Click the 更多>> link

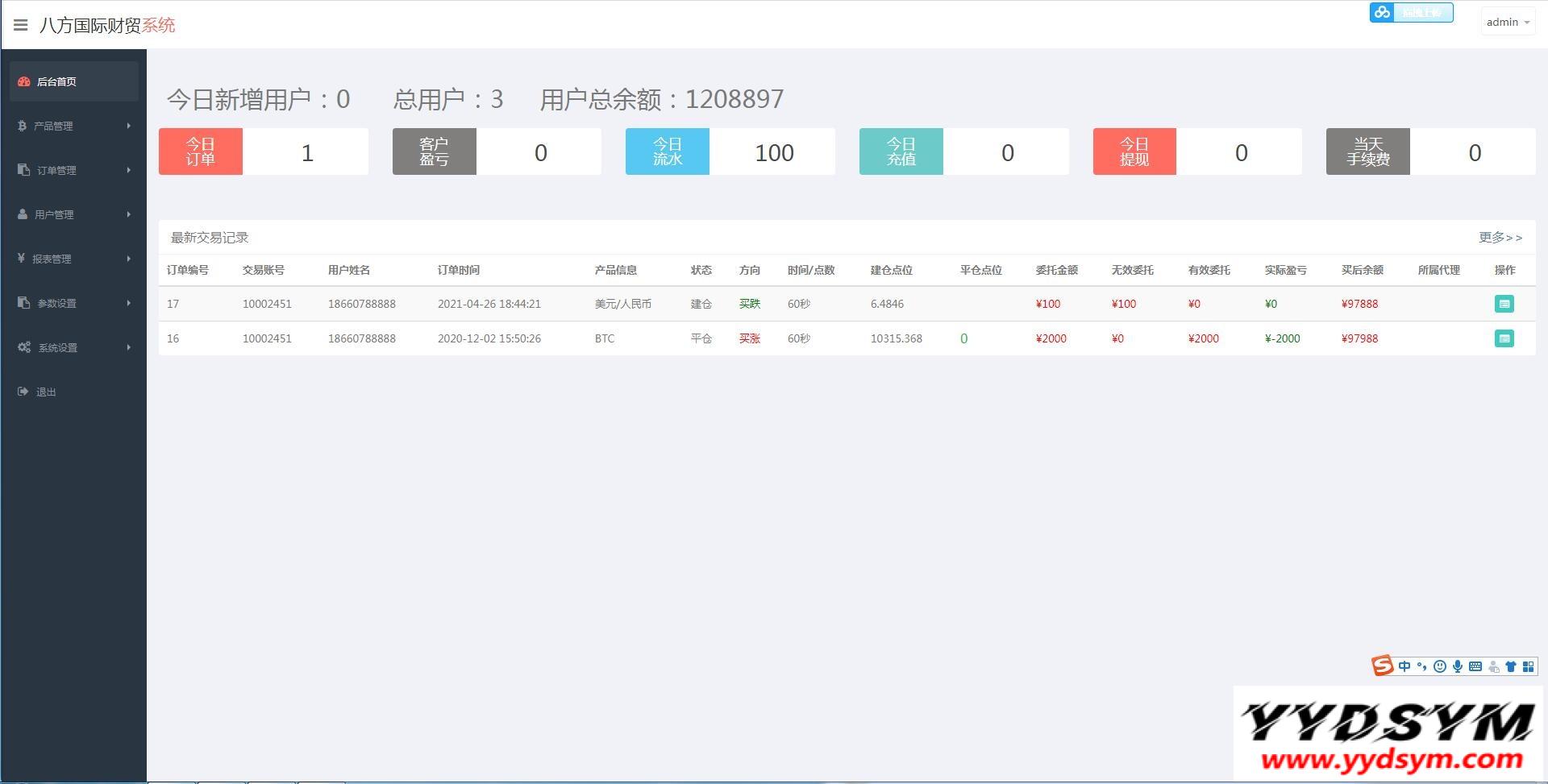point(1500,238)
